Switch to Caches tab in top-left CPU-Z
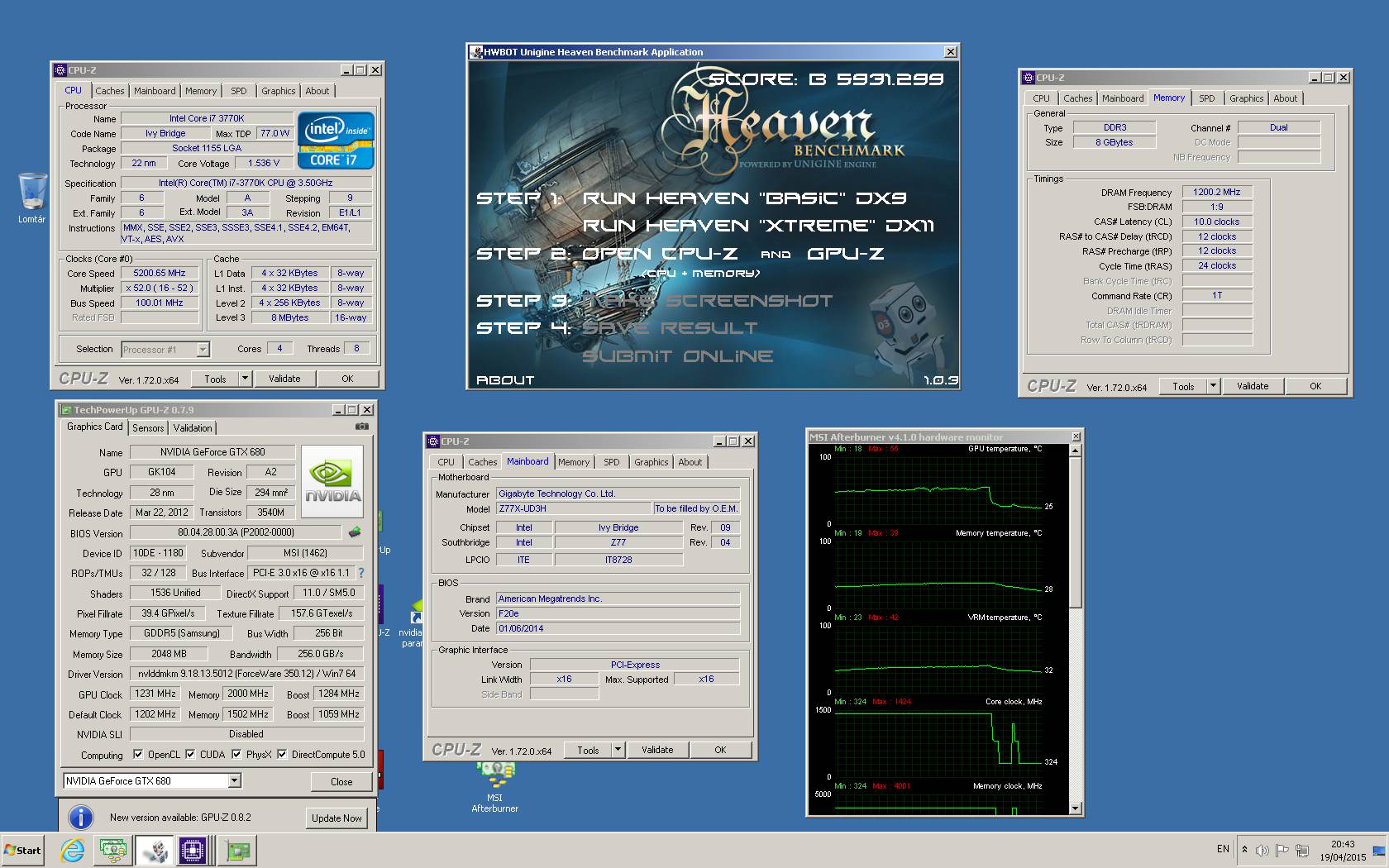This screenshot has height=868, width=1389. click(x=109, y=91)
